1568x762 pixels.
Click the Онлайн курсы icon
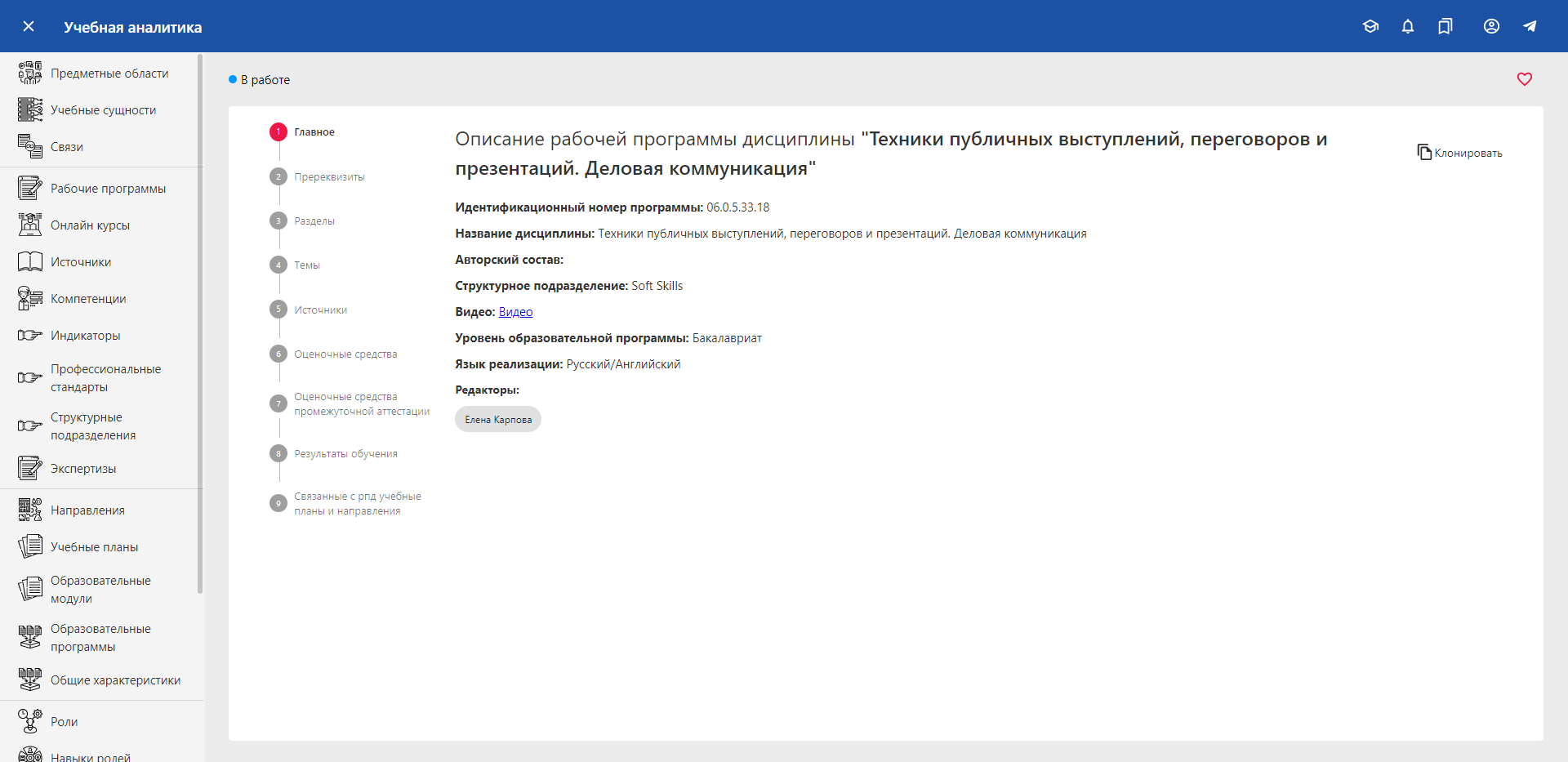click(30, 225)
